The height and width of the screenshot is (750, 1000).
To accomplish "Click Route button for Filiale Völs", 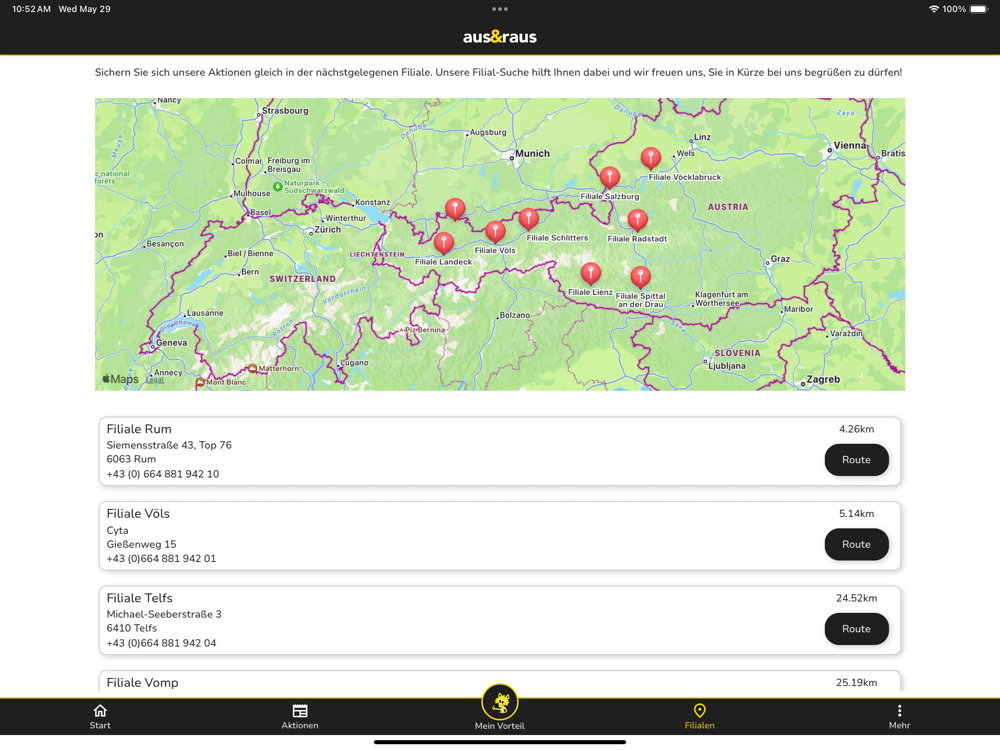I will [x=856, y=544].
